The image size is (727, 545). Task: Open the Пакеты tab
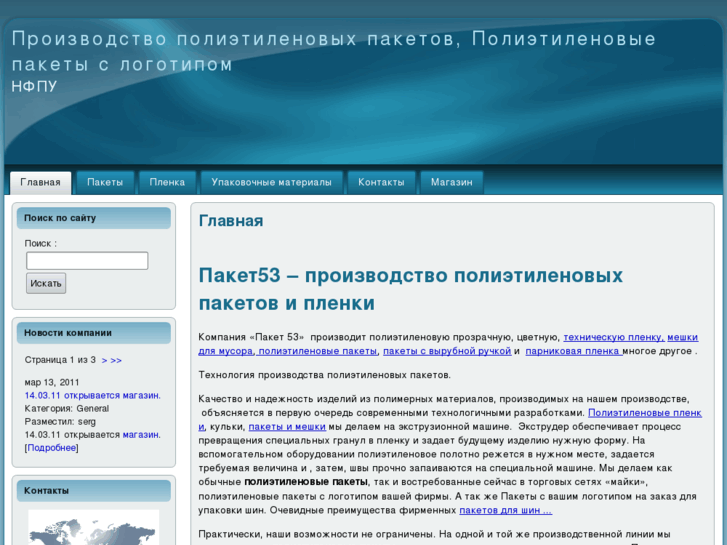105,182
